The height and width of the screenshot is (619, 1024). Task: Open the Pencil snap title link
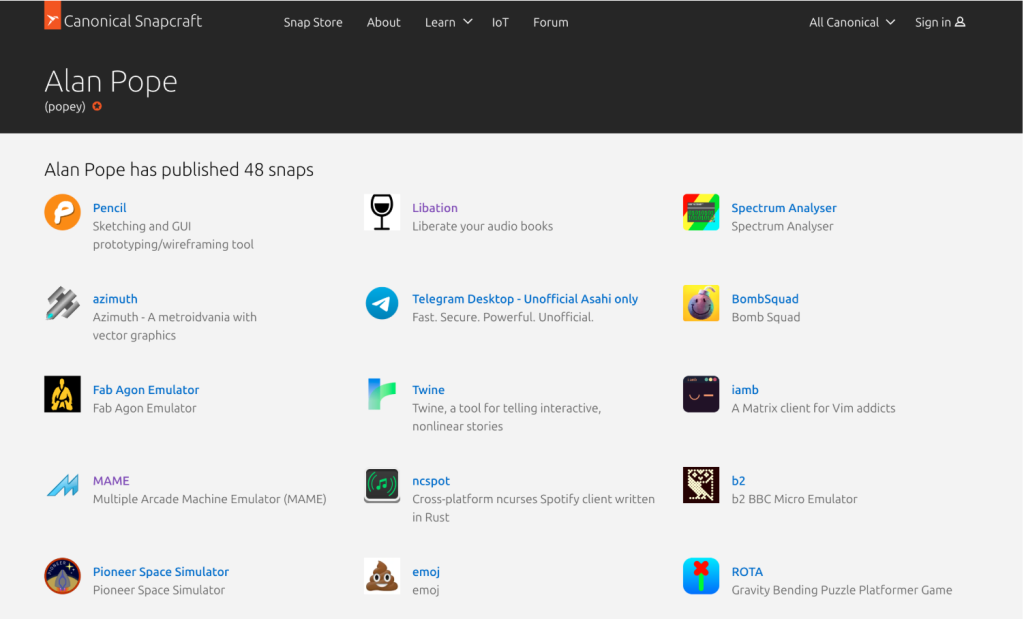109,208
